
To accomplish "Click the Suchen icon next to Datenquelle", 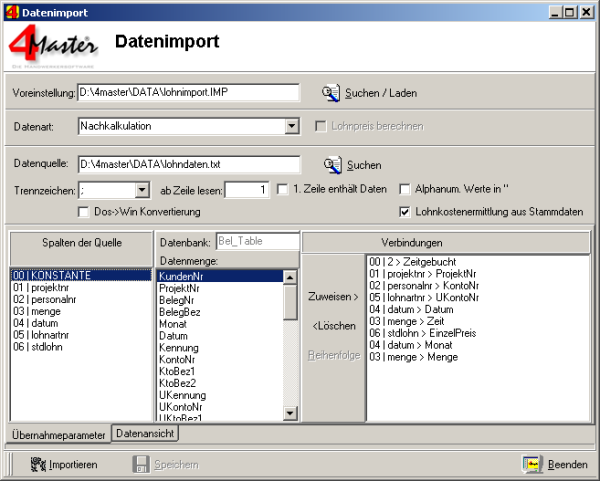I will pos(331,164).
